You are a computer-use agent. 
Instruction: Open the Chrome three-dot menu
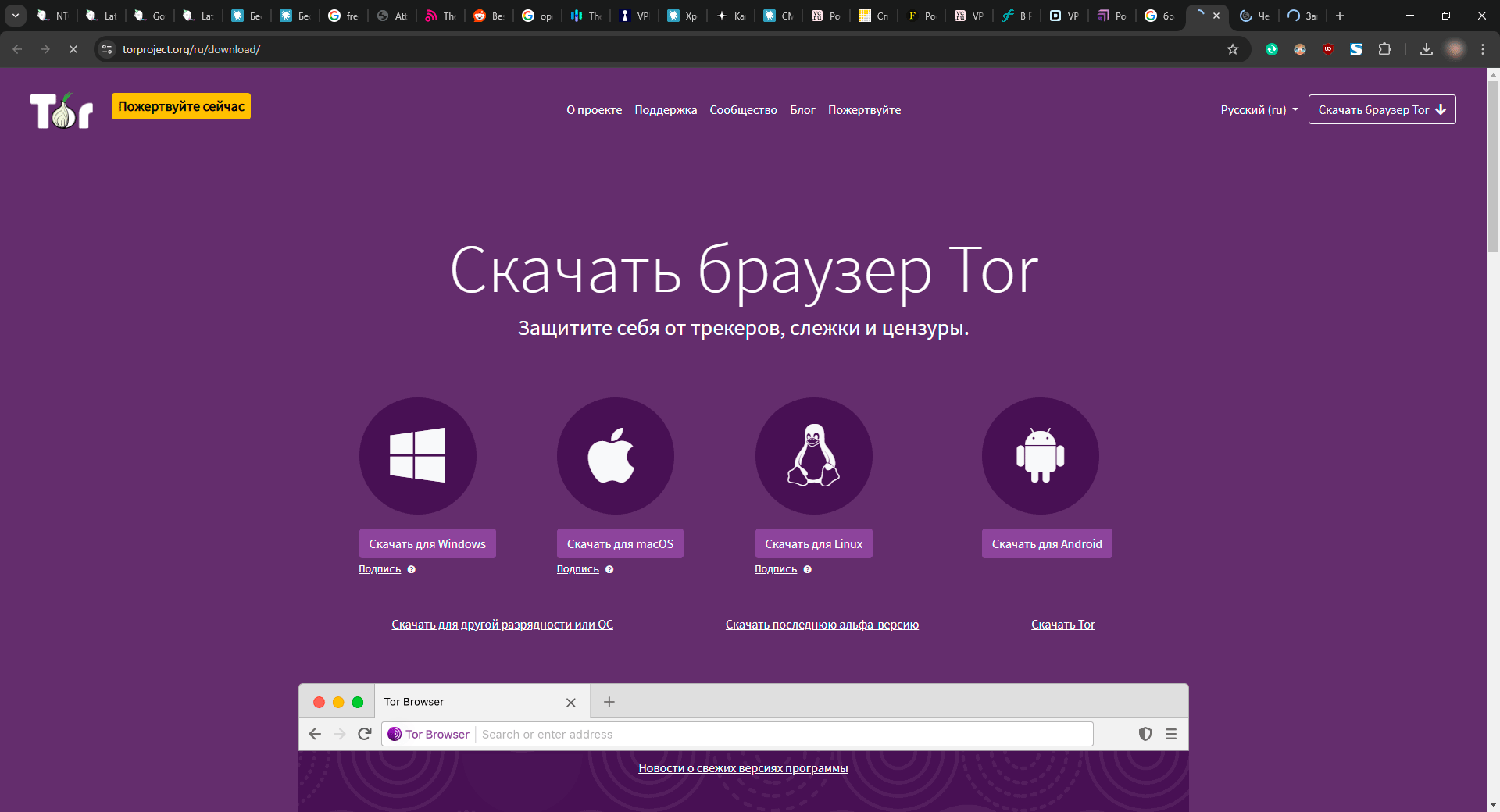tap(1483, 49)
